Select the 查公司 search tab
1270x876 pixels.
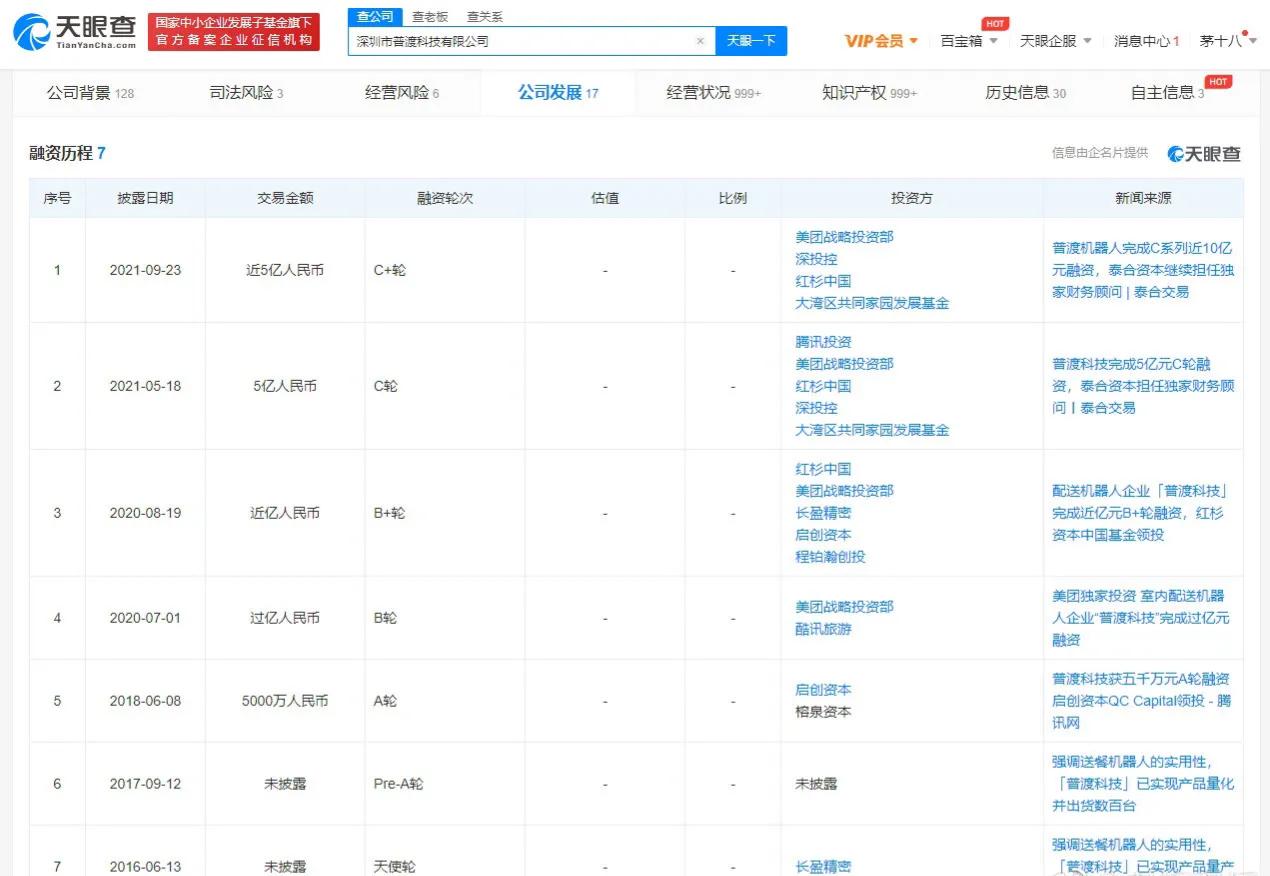[376, 17]
